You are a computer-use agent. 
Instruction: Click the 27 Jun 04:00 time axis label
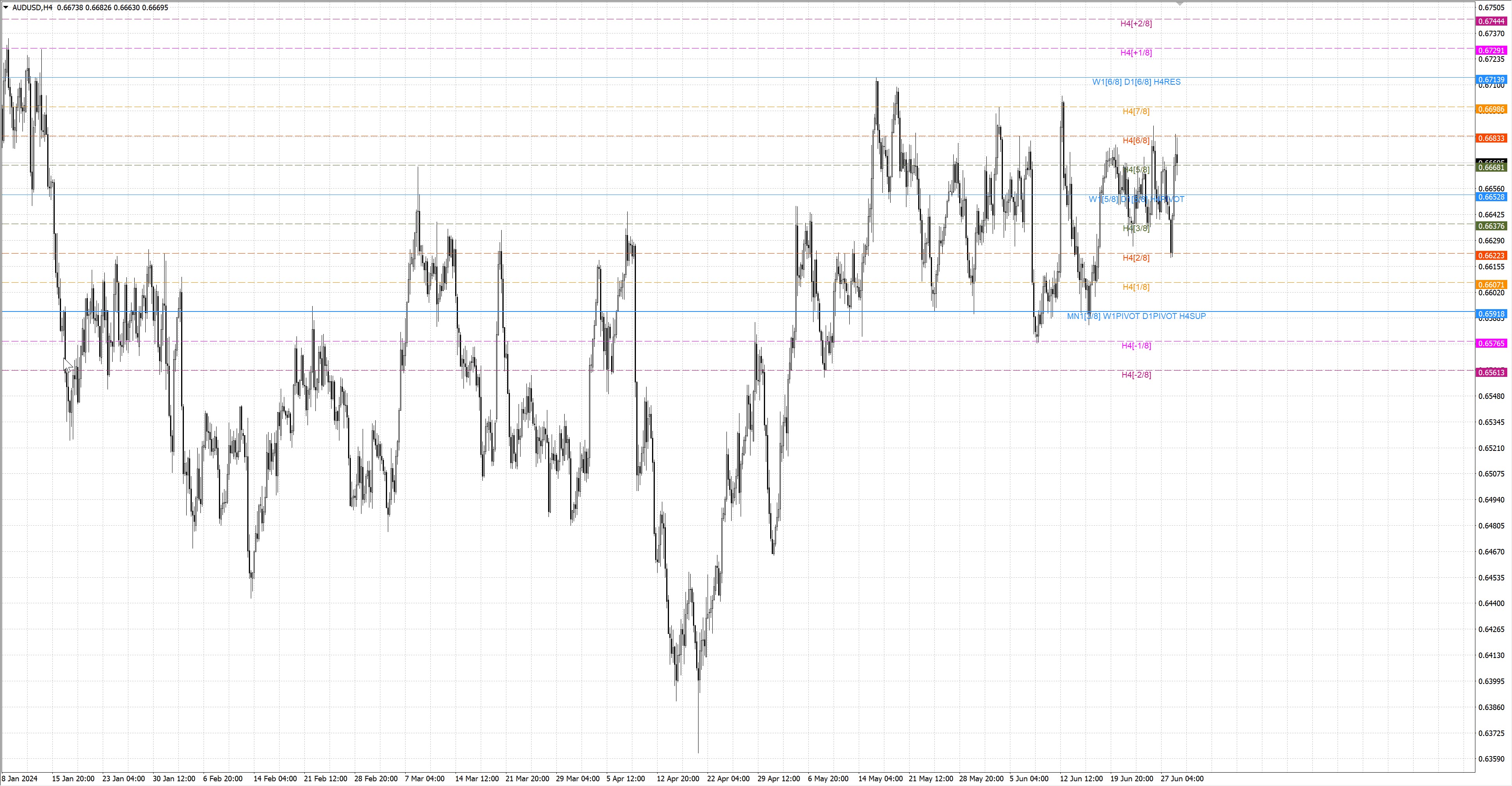[1182, 779]
